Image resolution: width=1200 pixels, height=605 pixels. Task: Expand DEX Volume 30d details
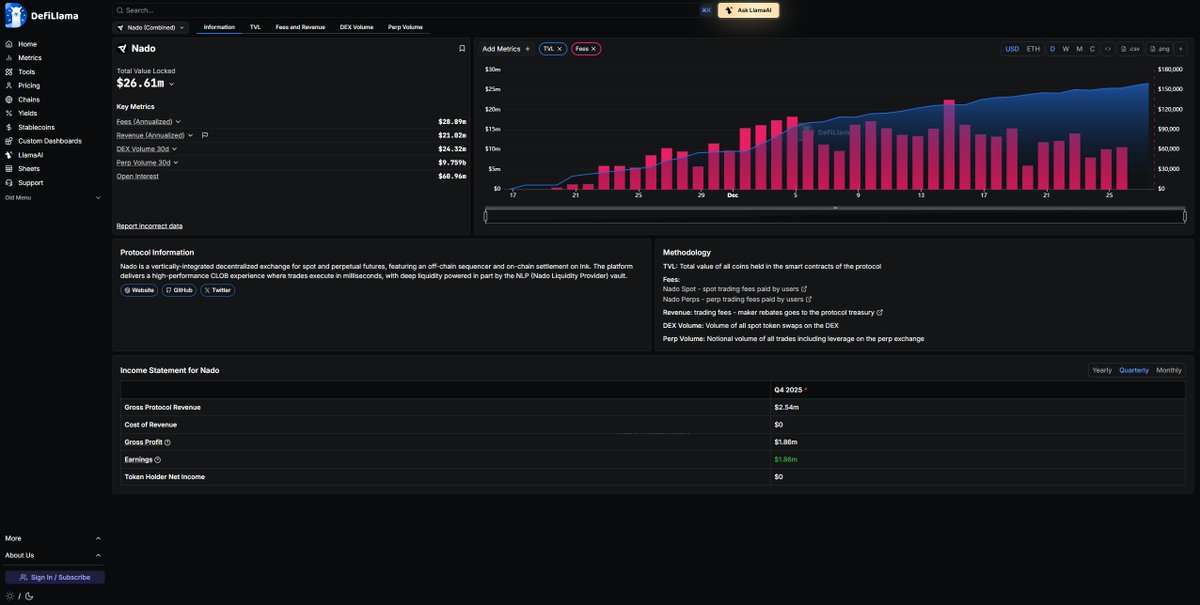pos(173,148)
